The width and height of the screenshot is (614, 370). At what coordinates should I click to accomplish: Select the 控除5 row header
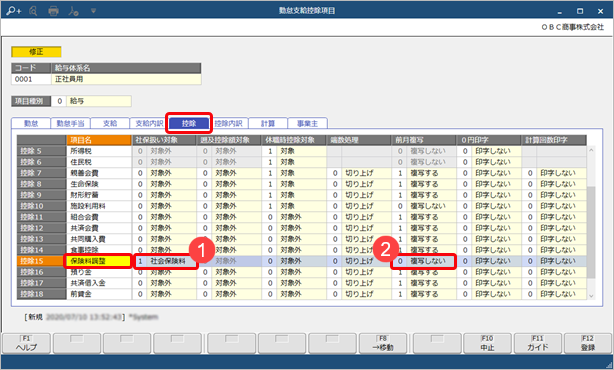(42, 151)
